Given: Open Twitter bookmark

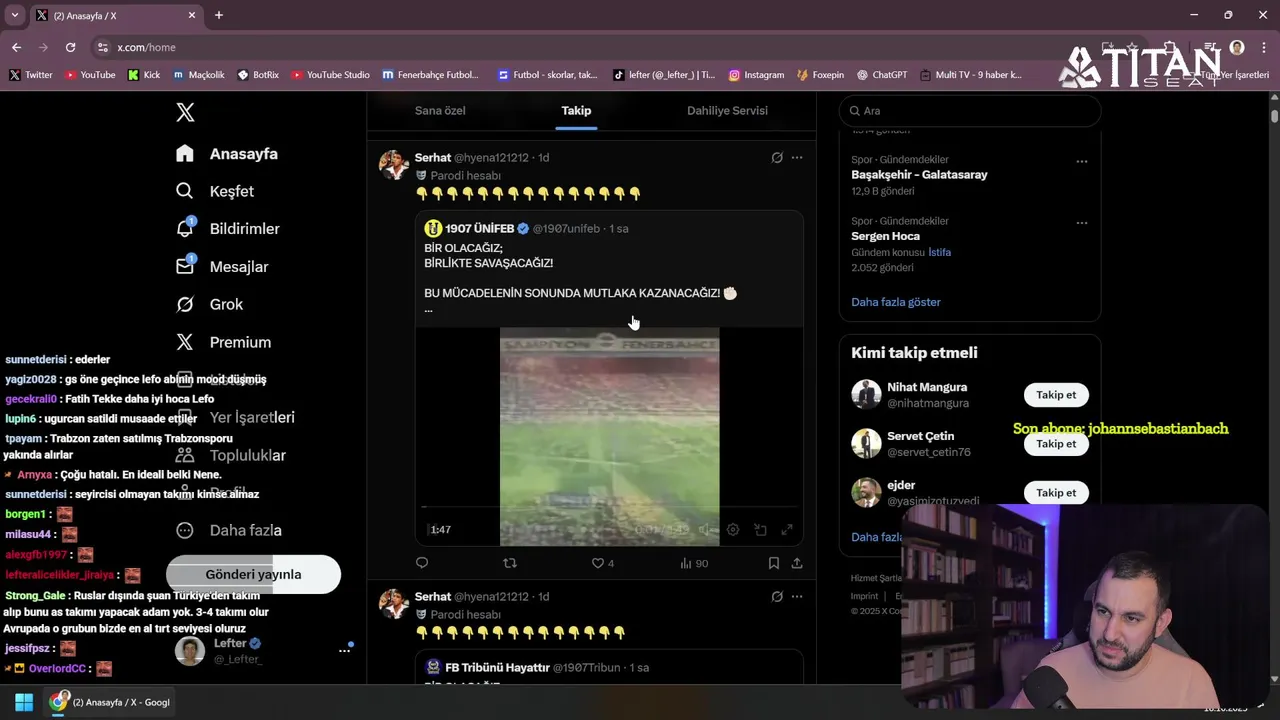Looking at the screenshot, I should [31, 75].
